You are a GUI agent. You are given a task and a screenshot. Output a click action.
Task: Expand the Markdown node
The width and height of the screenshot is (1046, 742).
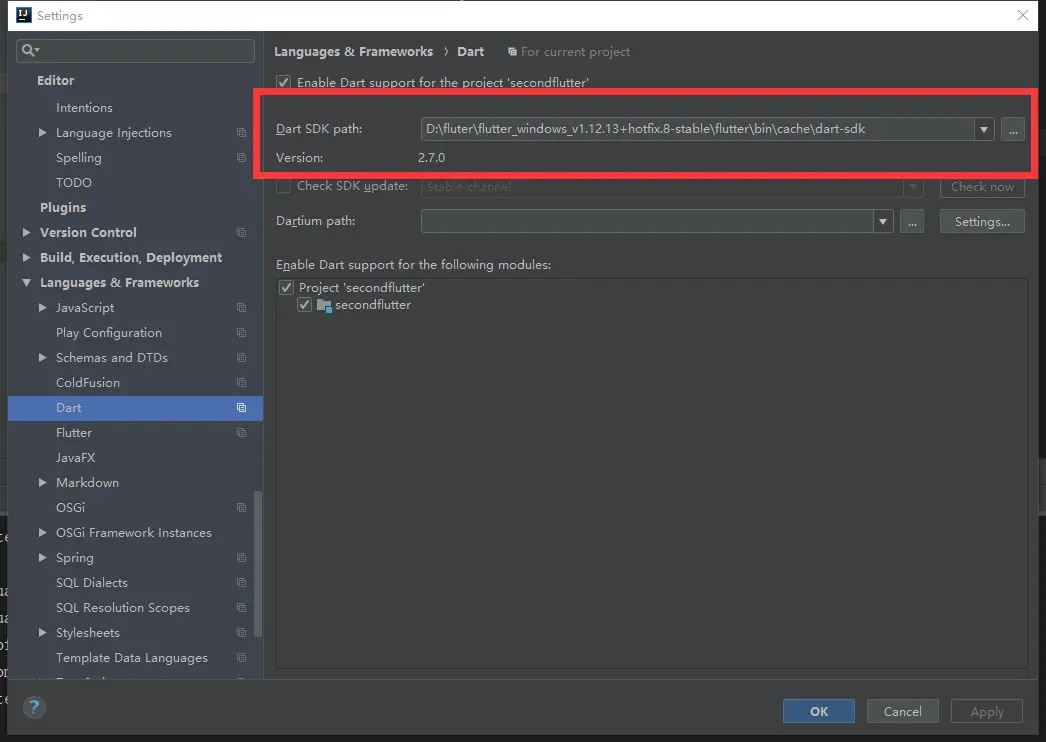(x=42, y=482)
